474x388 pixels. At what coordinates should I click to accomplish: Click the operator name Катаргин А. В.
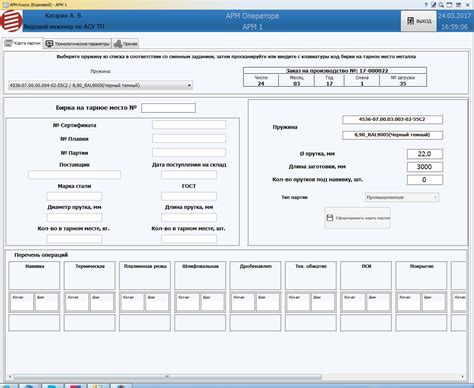pyautogui.click(x=63, y=16)
